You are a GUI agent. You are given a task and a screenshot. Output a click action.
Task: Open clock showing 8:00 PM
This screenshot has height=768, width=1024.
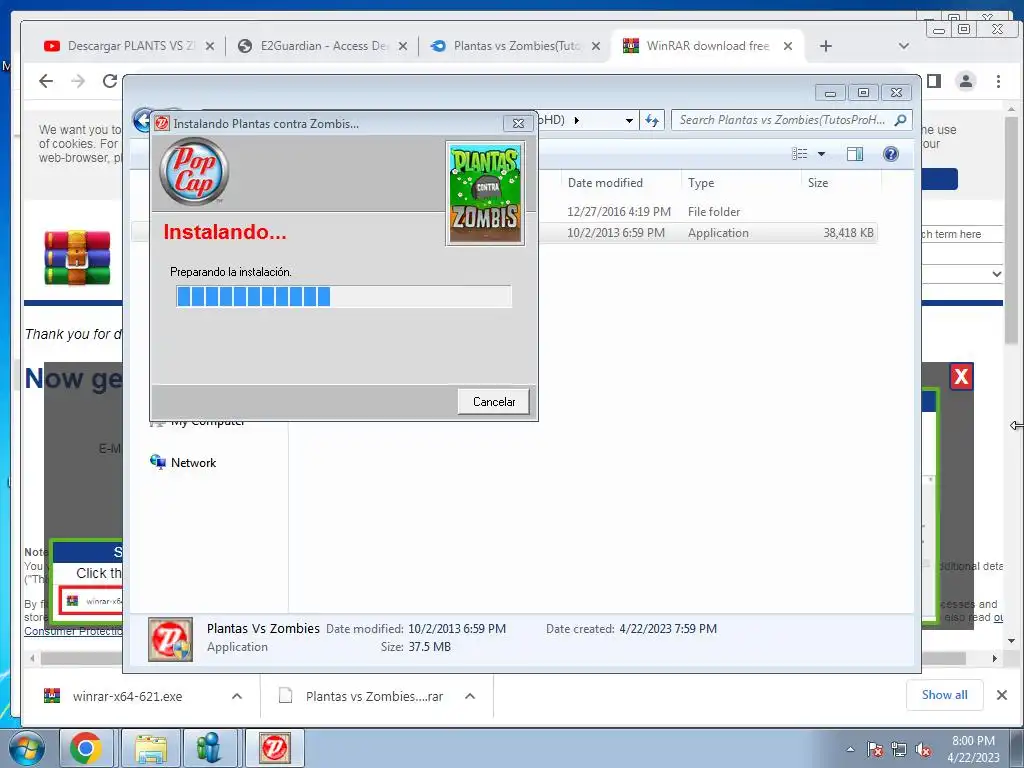click(973, 749)
